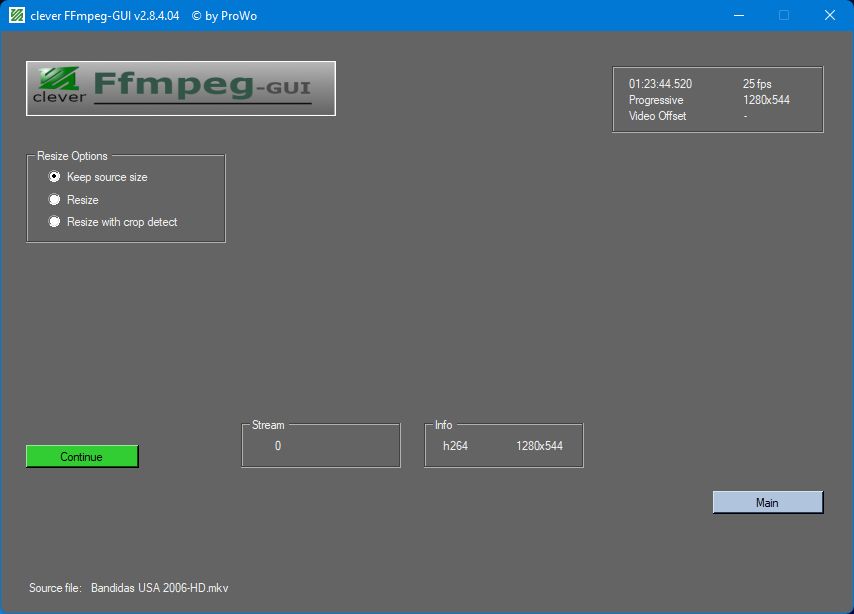The width and height of the screenshot is (854, 614).
Task: Enable Resize with crop detect
Action: pyautogui.click(x=113, y=222)
